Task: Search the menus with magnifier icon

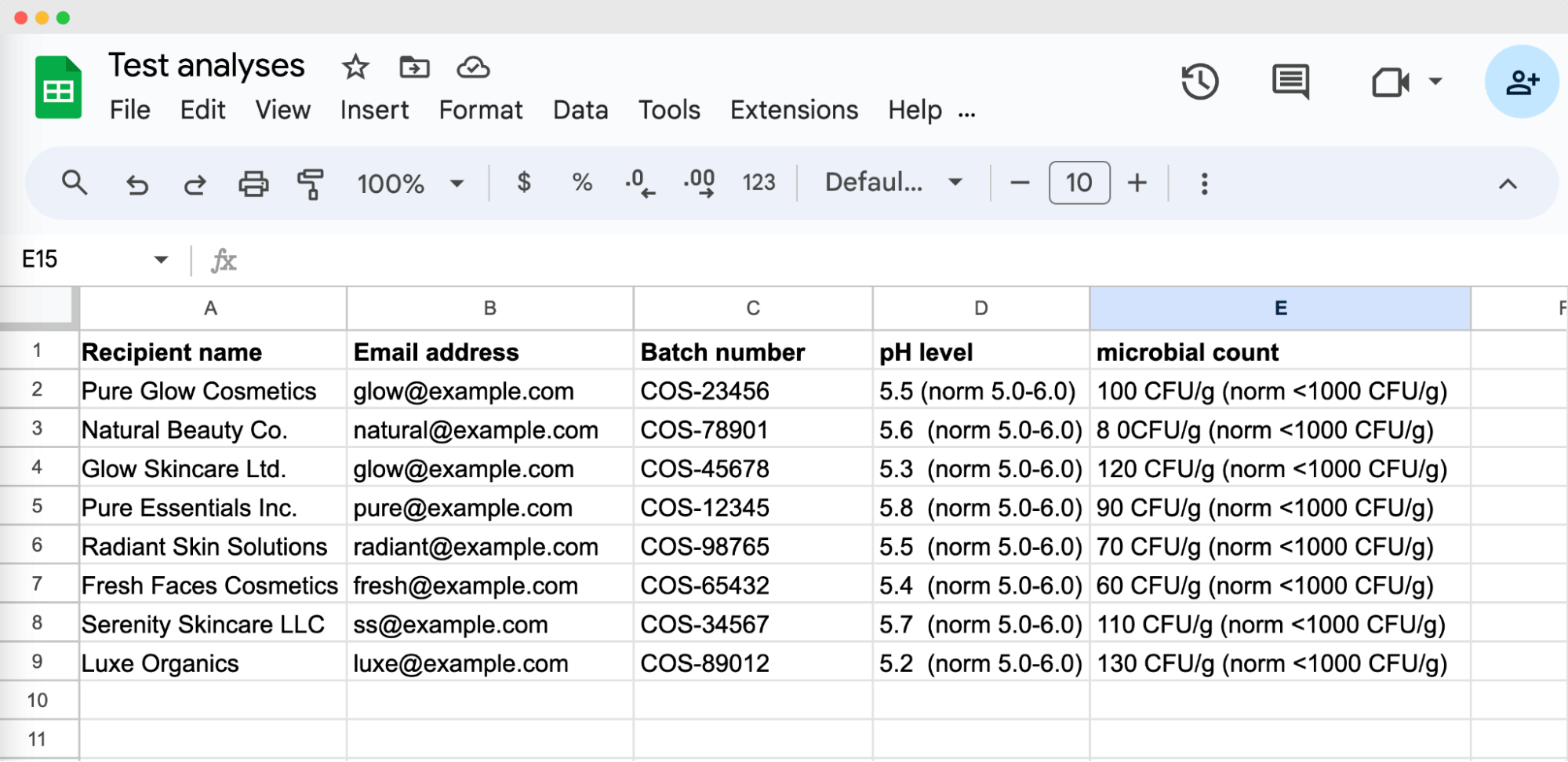Action: coord(75,183)
